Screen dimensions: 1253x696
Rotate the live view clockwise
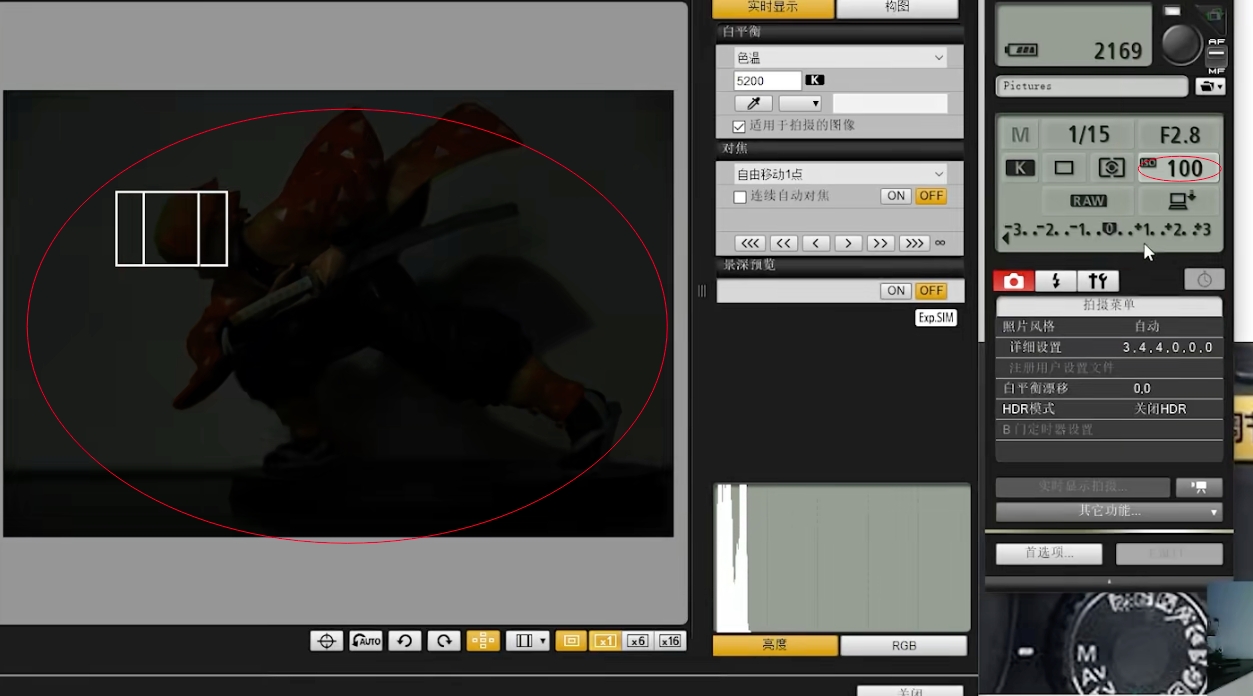click(x=444, y=641)
